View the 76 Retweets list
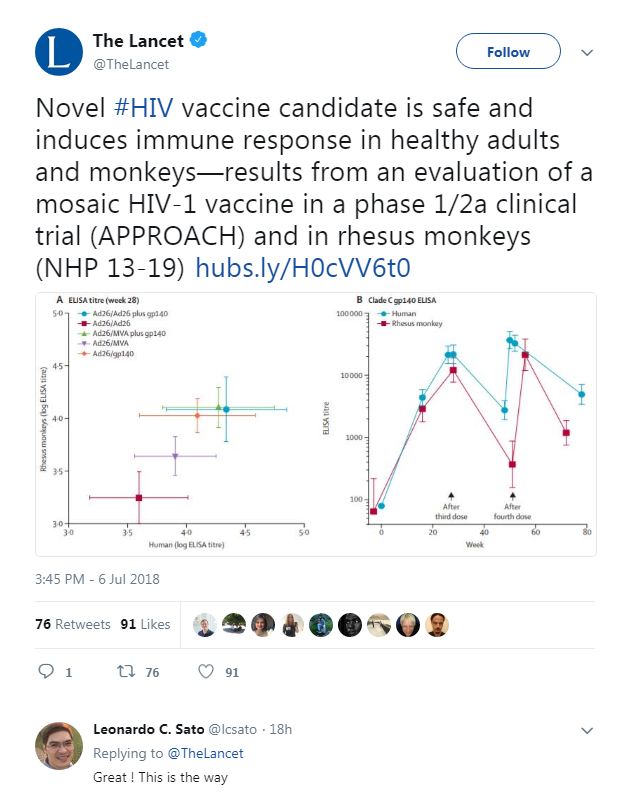This screenshot has height=799, width=632. [73, 624]
